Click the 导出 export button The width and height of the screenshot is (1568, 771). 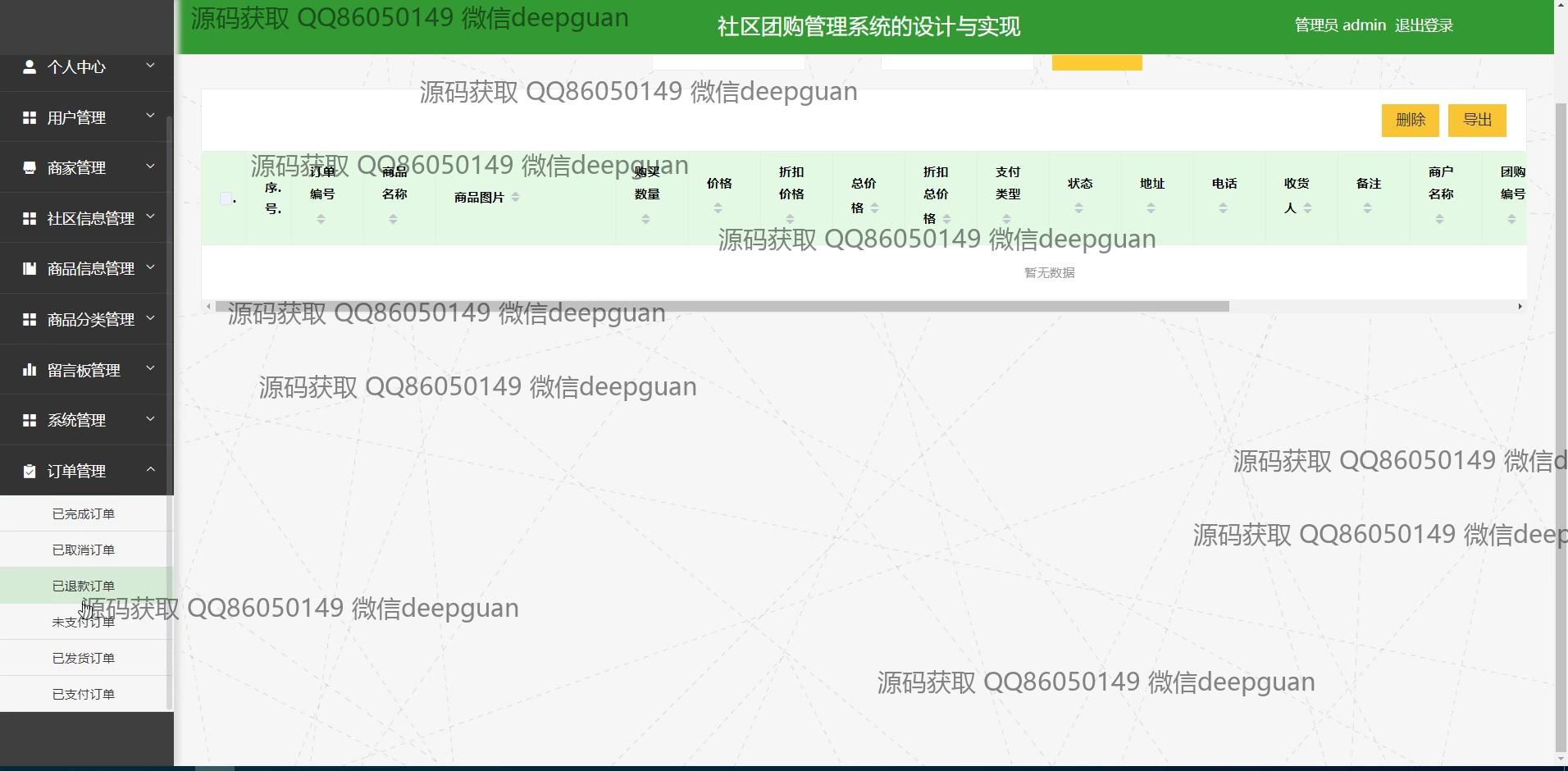tap(1476, 120)
